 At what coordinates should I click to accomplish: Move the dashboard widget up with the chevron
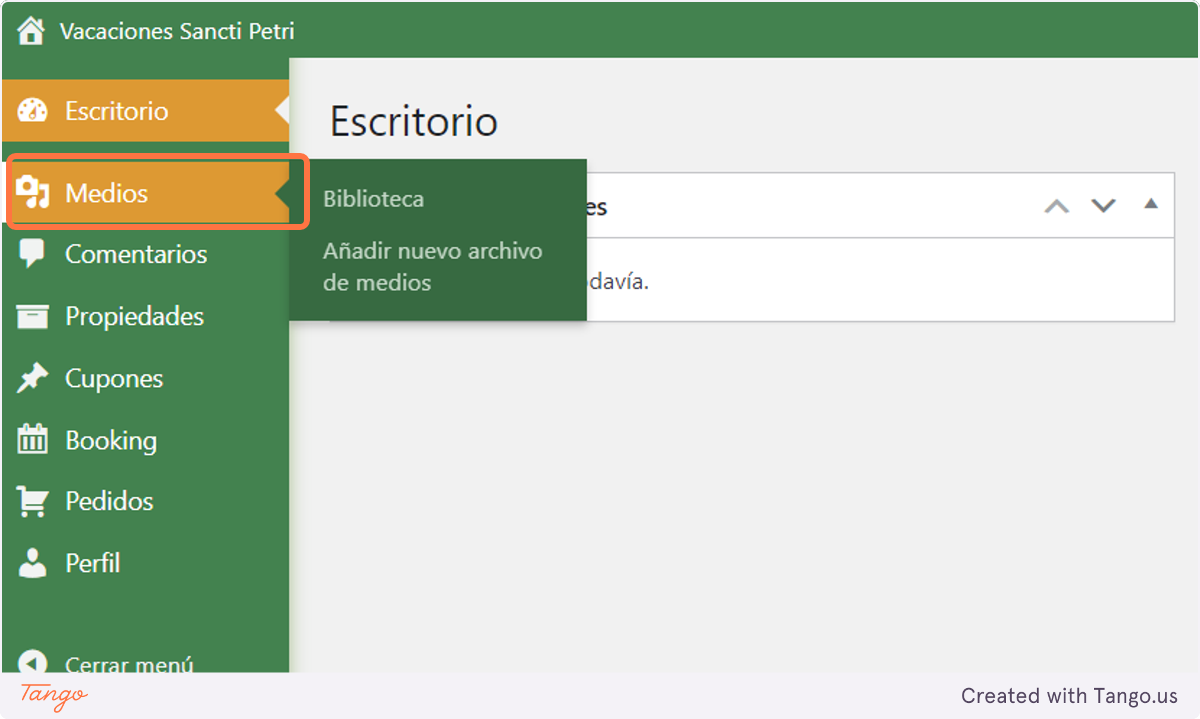click(x=1057, y=206)
